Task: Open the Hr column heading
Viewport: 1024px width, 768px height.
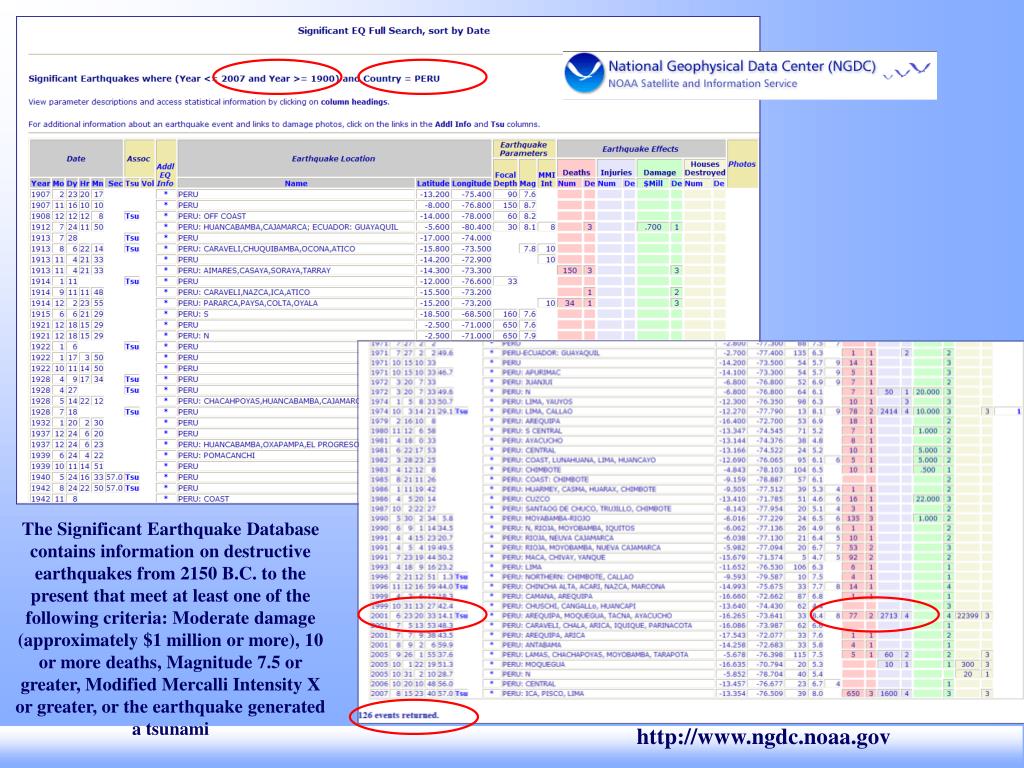Action: 84,184
